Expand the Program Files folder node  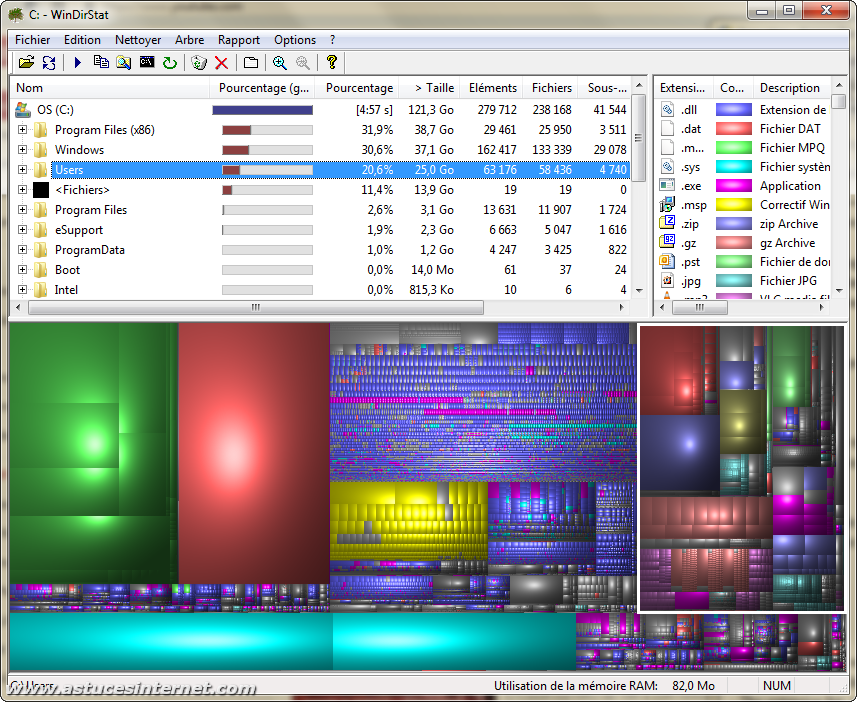(x=22, y=209)
